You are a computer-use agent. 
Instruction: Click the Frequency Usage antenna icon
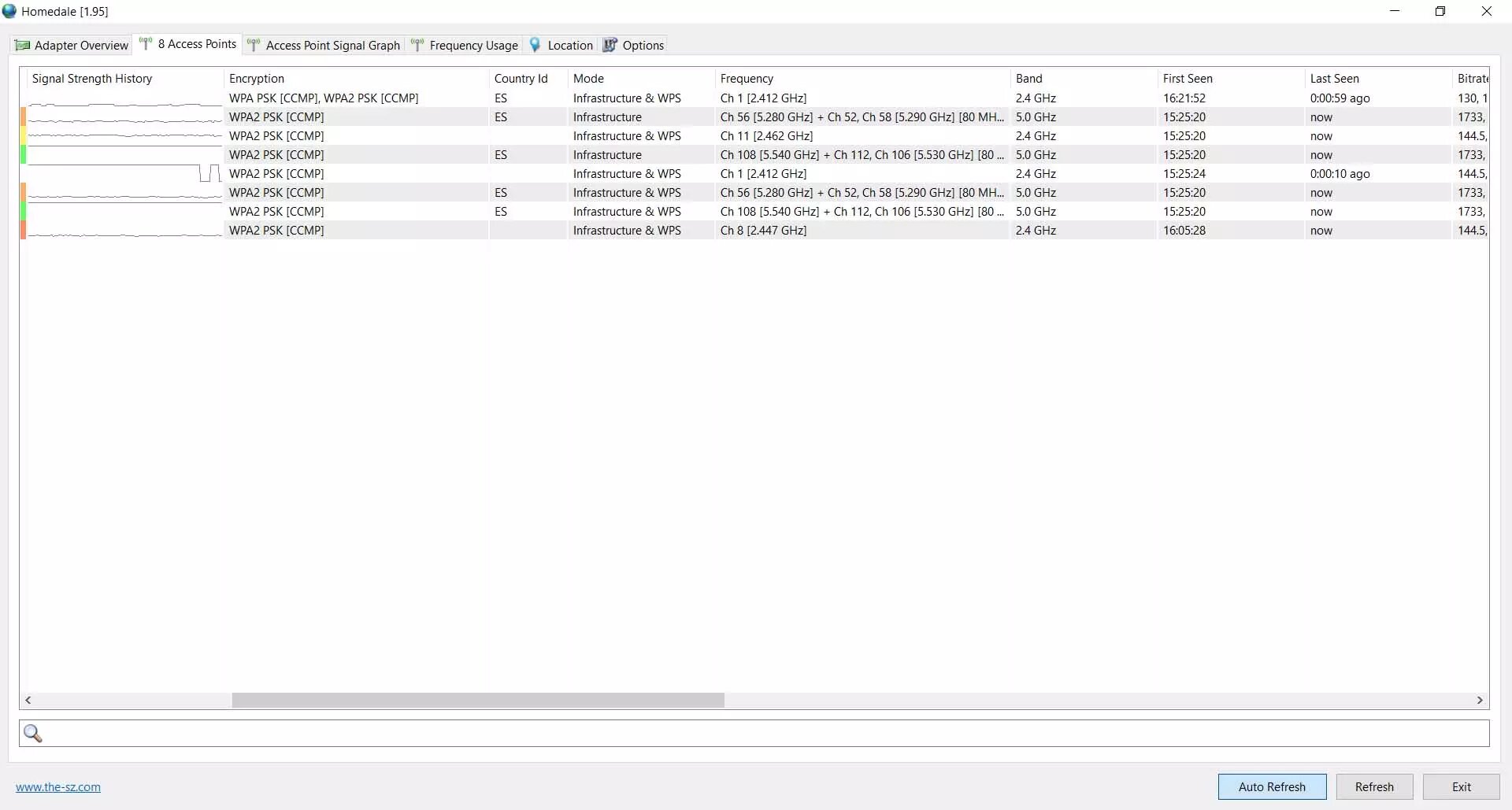tap(417, 46)
